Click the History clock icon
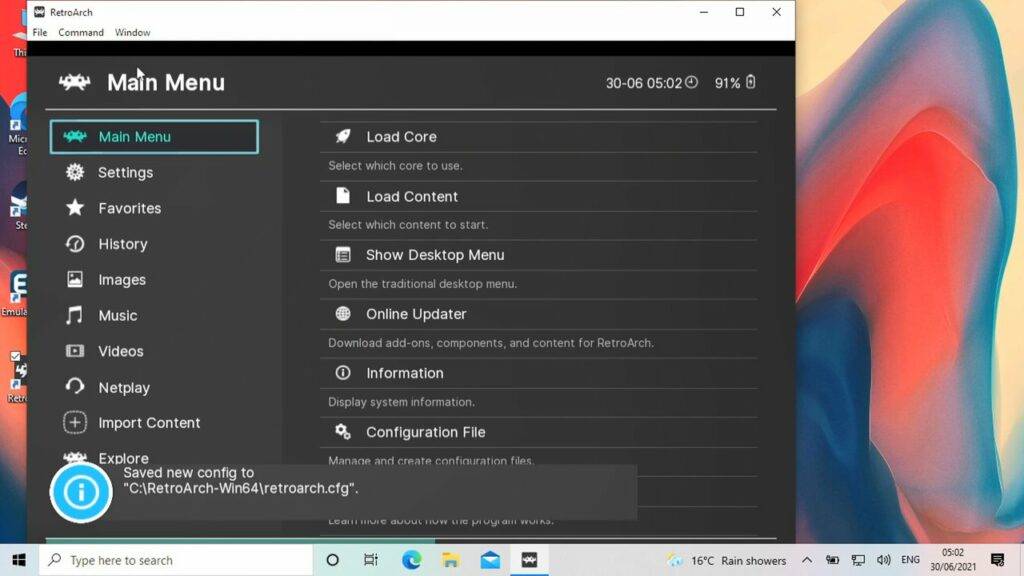The width and height of the screenshot is (1024, 576). (74, 244)
